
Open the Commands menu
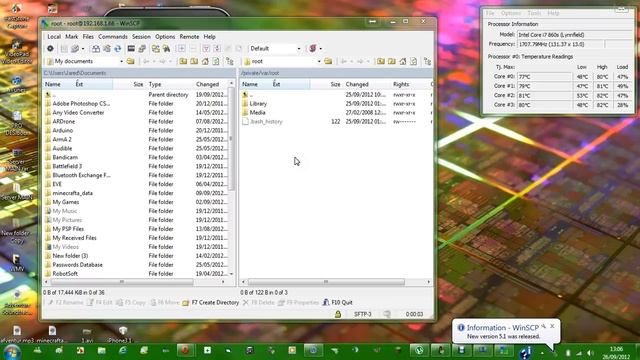[x=113, y=36]
